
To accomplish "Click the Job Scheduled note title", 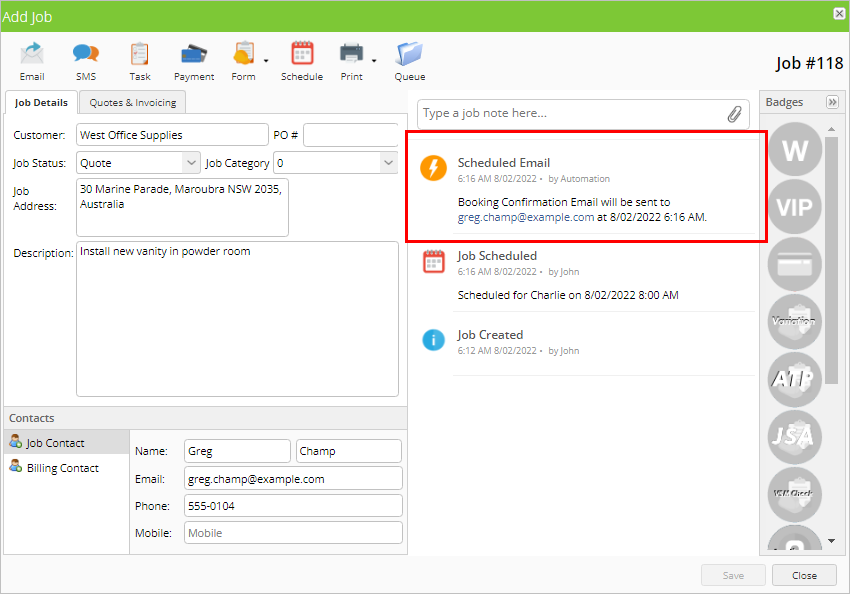I will point(497,256).
